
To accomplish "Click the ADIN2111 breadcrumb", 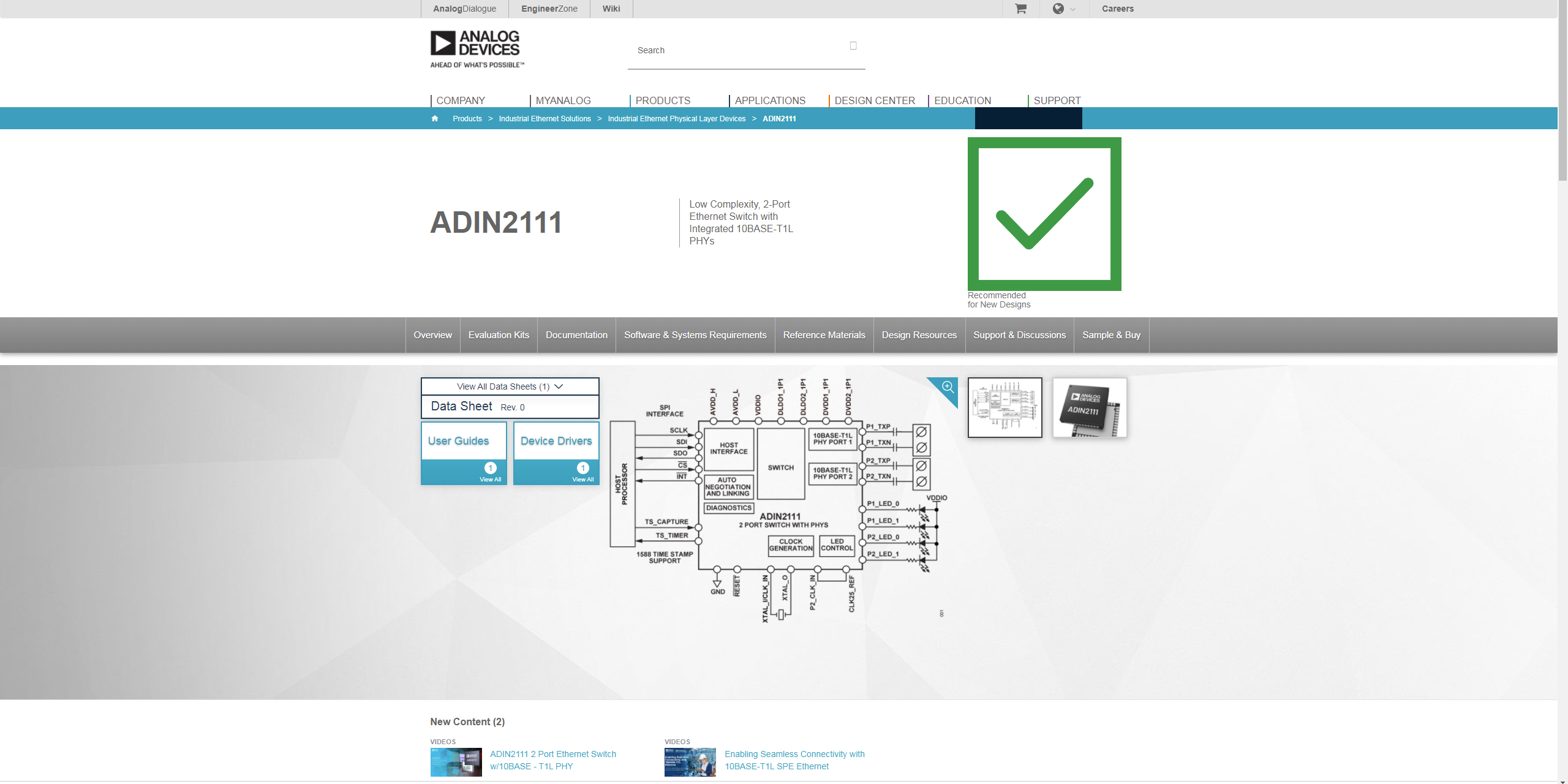I will [x=779, y=119].
